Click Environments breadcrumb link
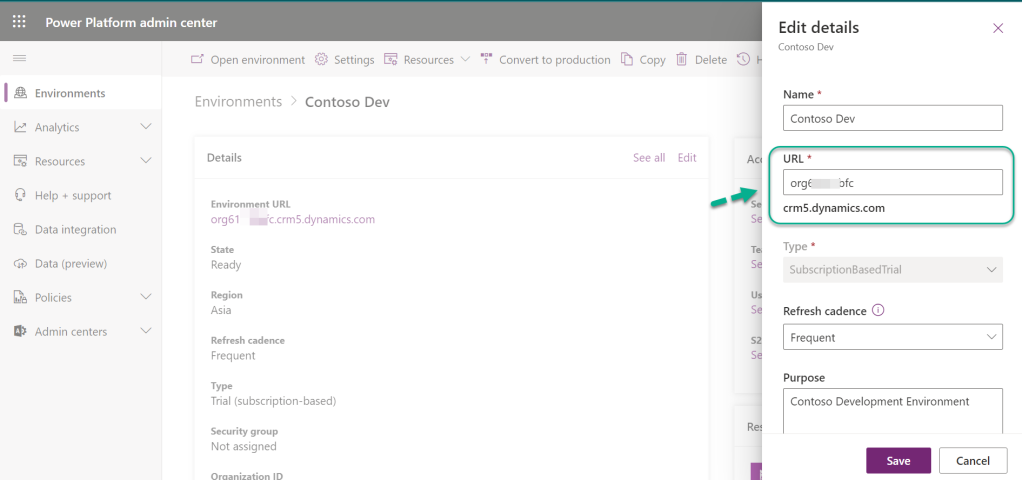Image resolution: width=1022 pixels, height=480 pixels. click(x=239, y=102)
